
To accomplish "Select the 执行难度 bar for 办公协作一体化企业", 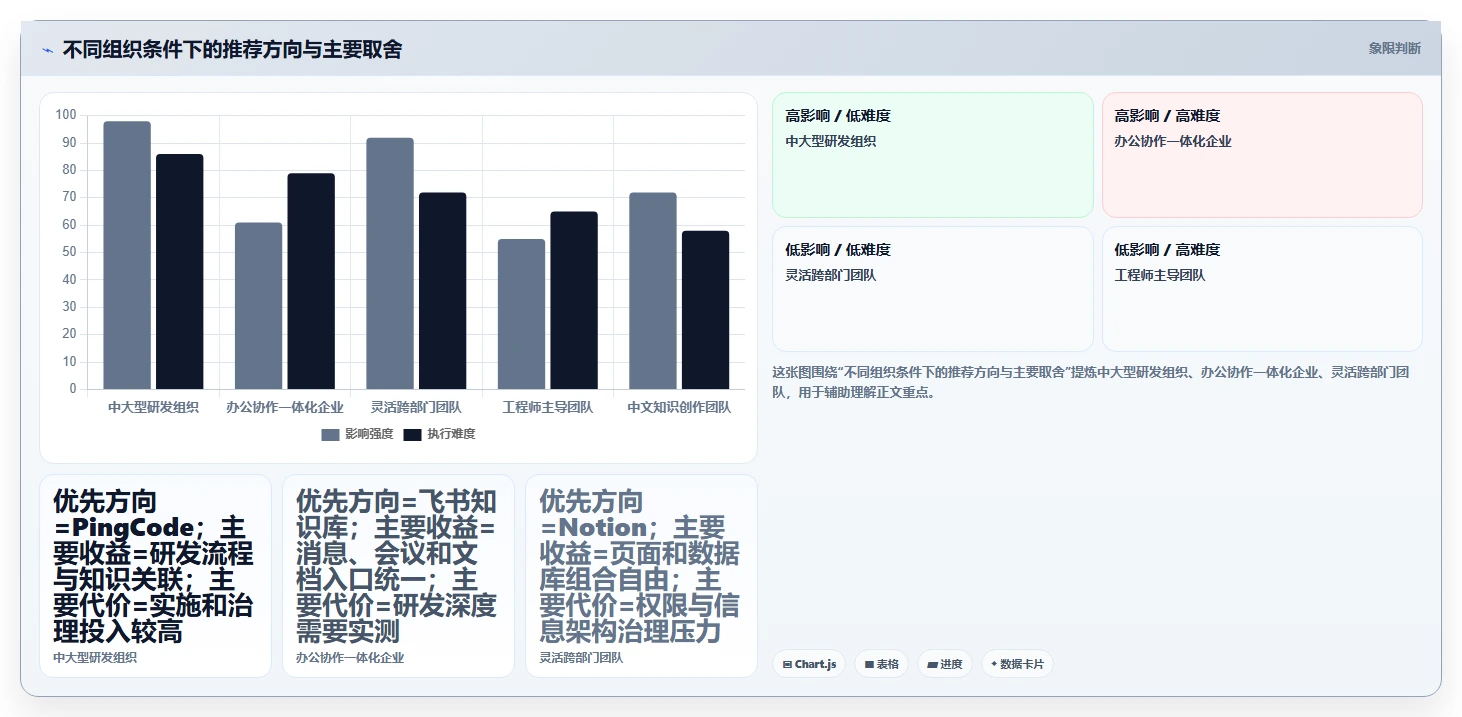I will (311, 281).
